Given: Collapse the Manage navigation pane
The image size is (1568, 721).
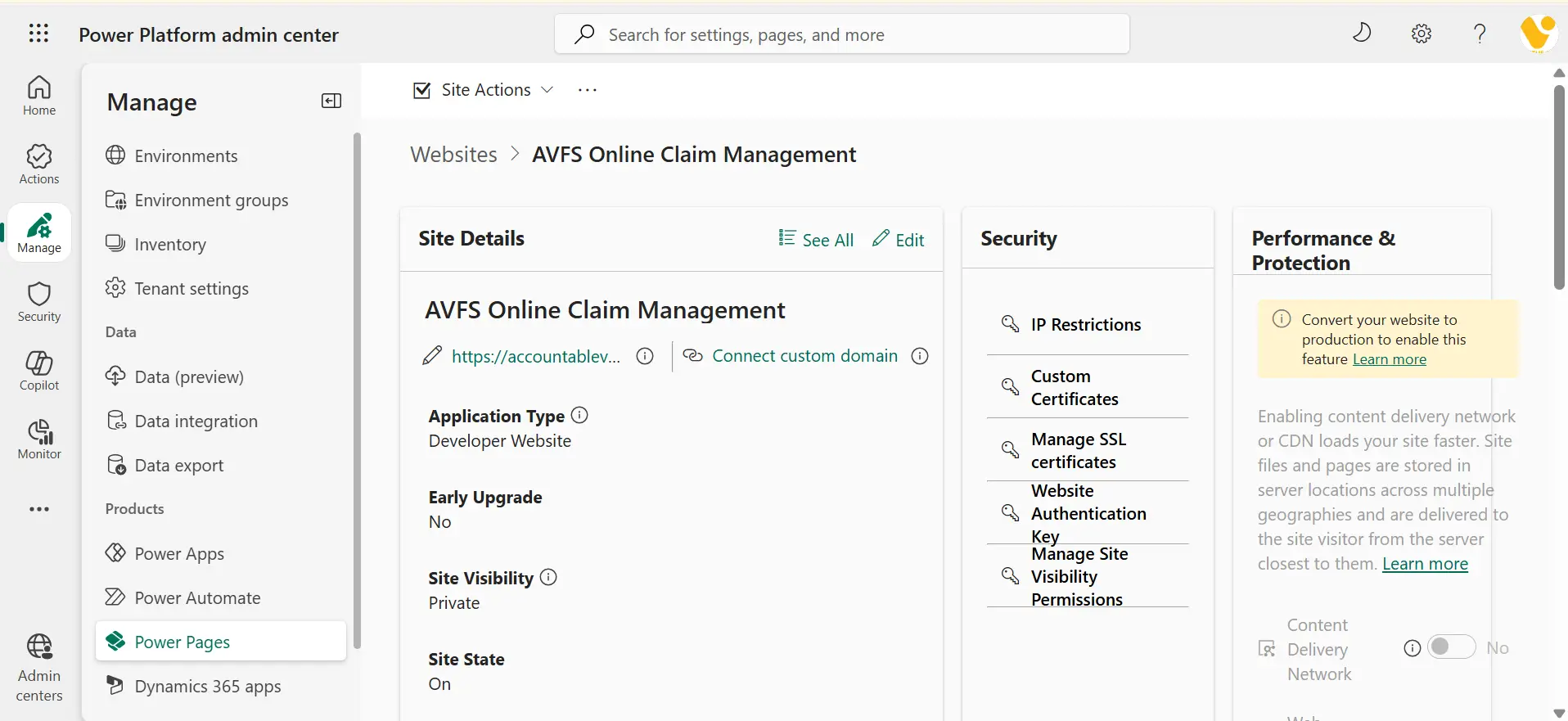Looking at the screenshot, I should [x=331, y=101].
